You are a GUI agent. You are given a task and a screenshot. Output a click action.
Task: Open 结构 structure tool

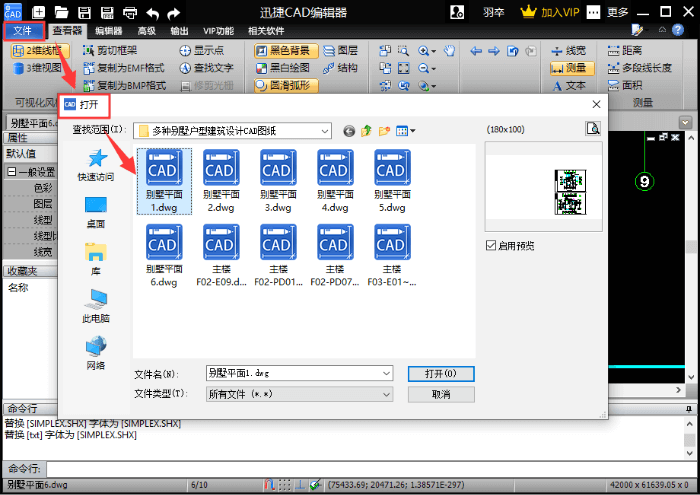[340, 68]
